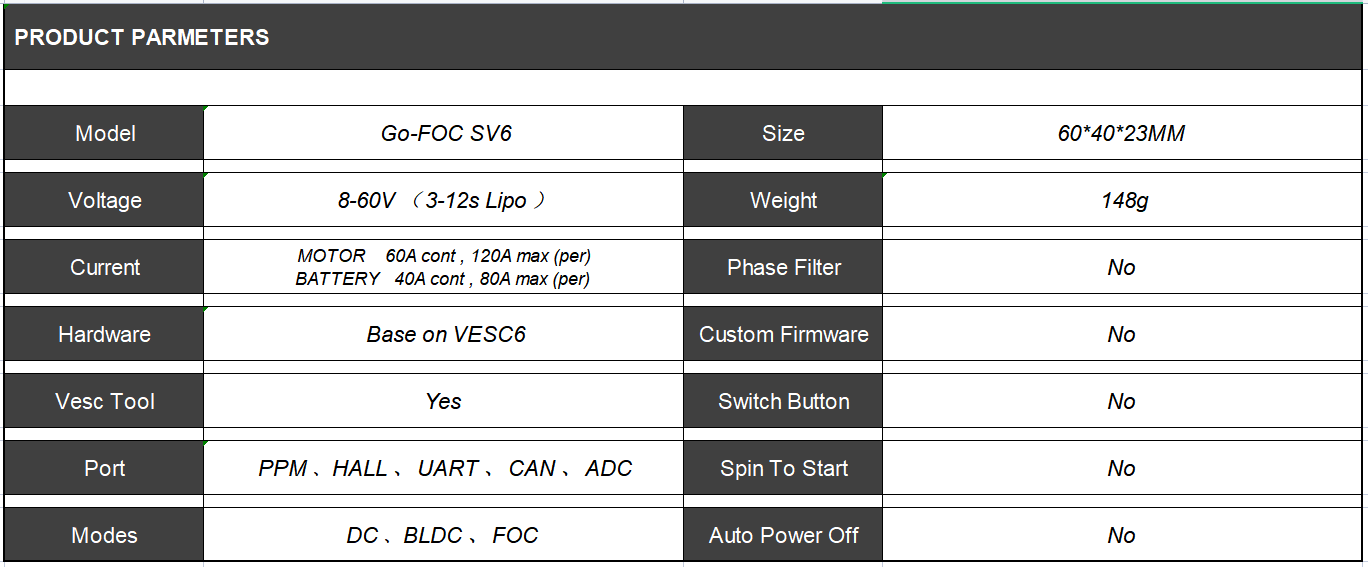The image size is (1368, 567).
Task: Select the MOTOR and BATTERY current cell
Action: [x=443, y=268]
